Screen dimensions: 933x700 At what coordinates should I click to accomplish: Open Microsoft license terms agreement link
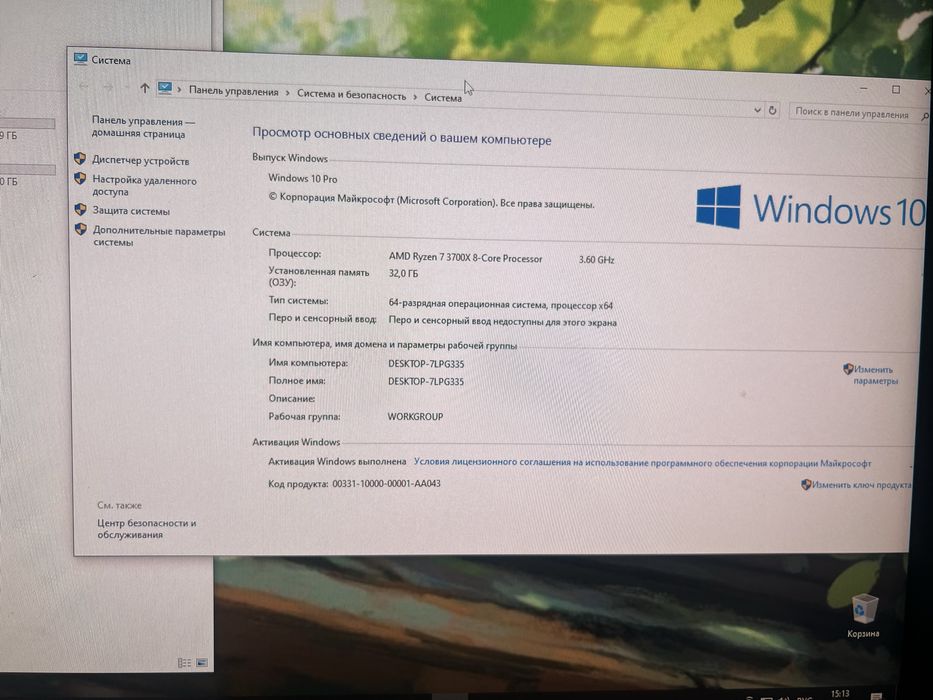pyautogui.click(x=643, y=462)
